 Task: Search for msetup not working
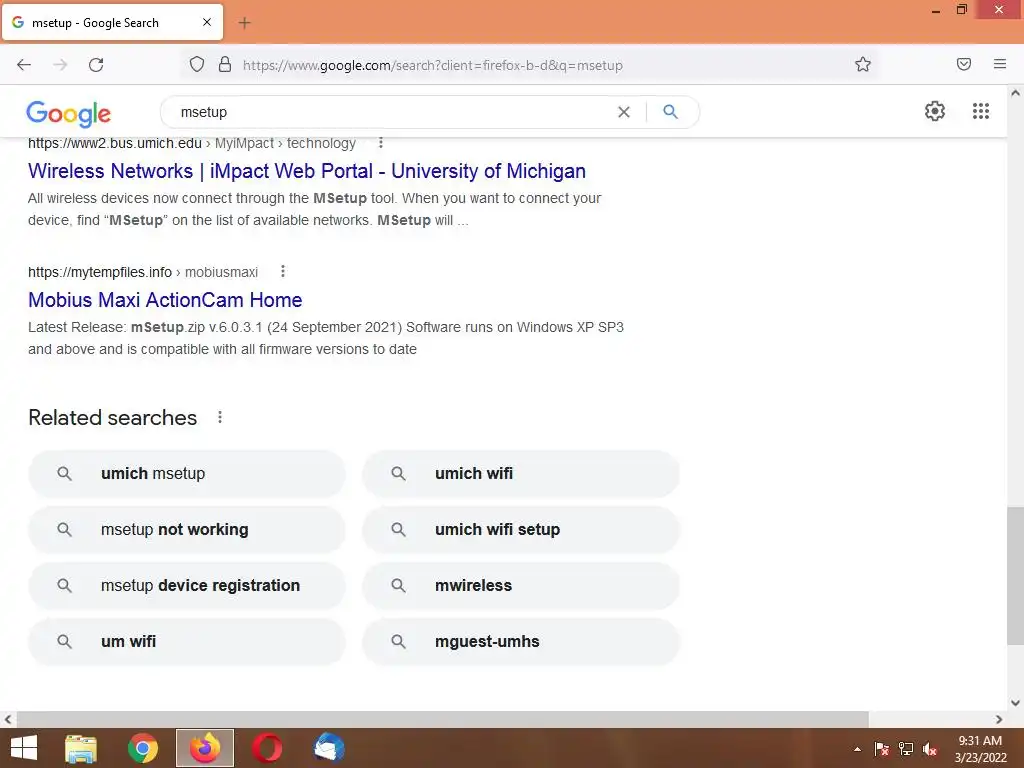coord(187,530)
